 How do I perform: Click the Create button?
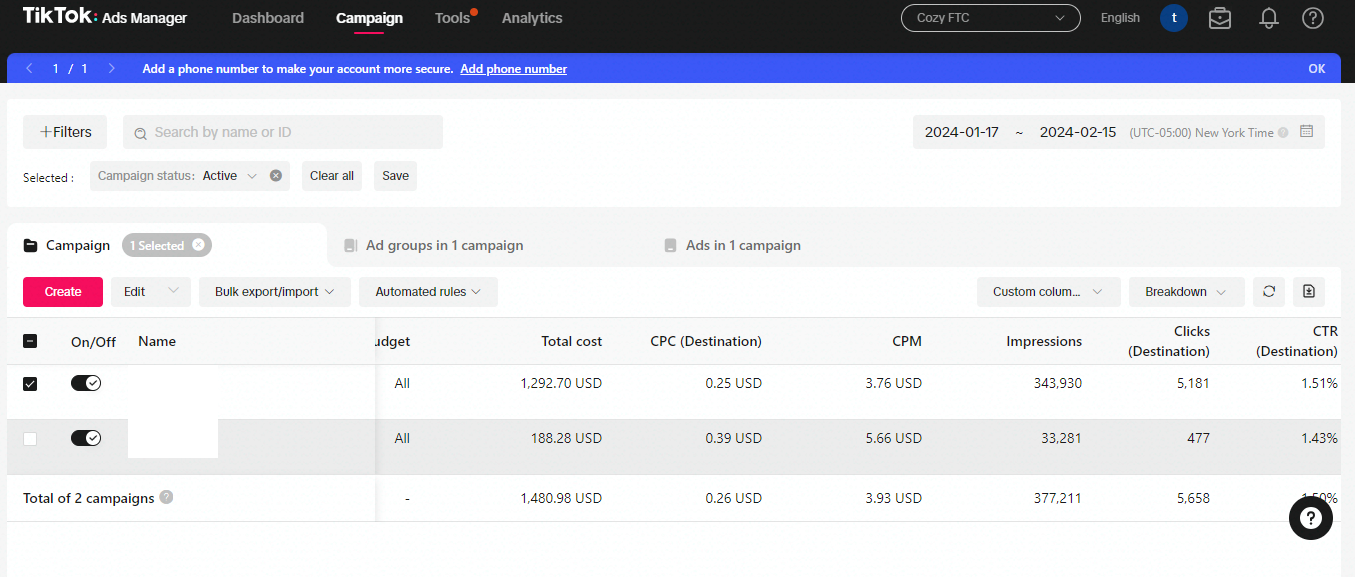click(x=63, y=292)
